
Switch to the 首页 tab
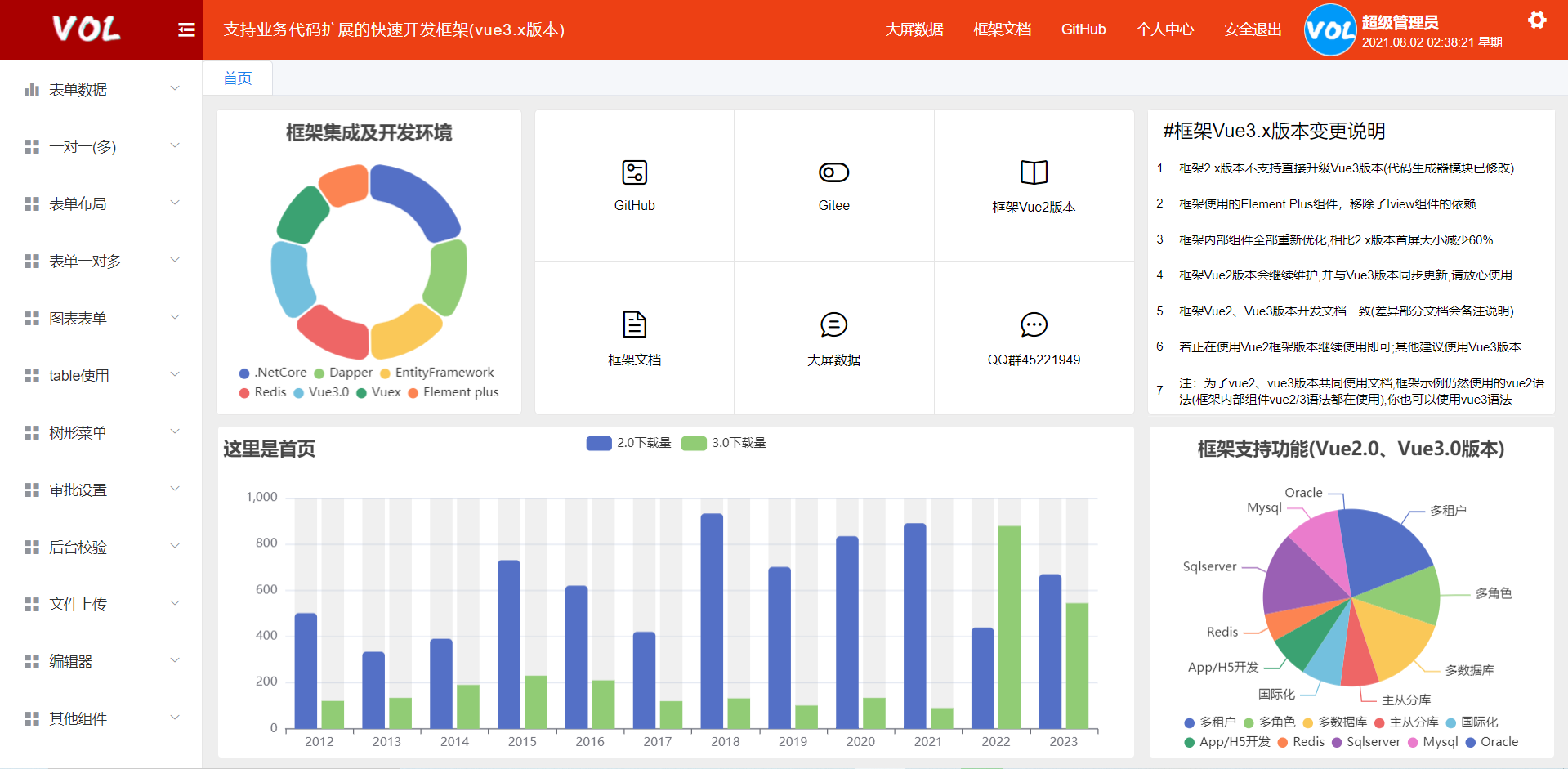(x=237, y=78)
